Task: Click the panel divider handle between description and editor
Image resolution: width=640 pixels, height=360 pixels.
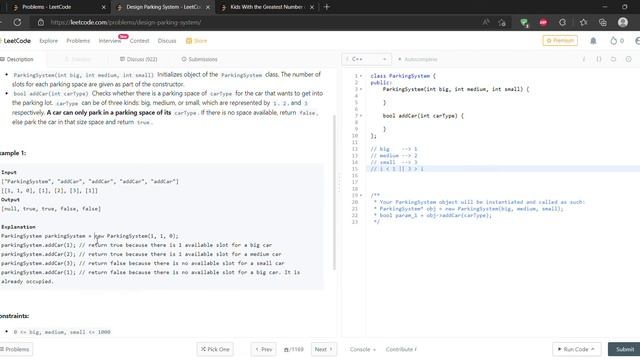Action: [339, 182]
